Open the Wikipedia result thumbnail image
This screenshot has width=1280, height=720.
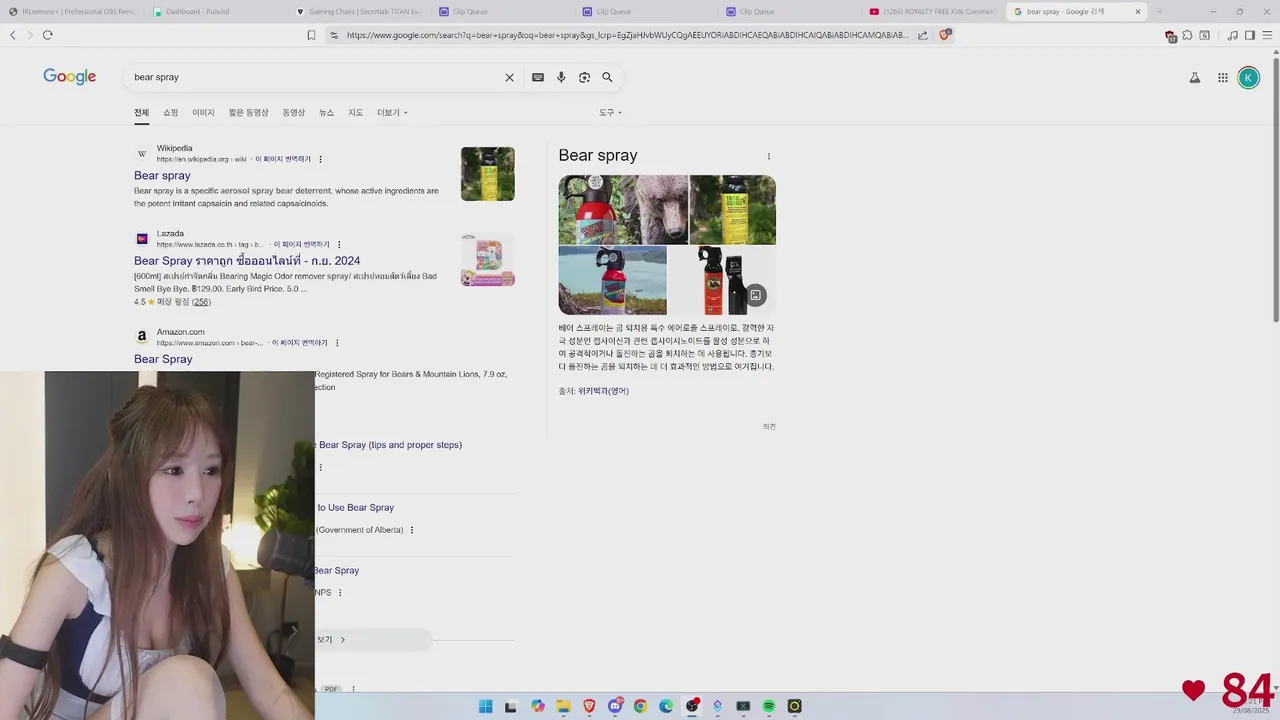point(488,174)
